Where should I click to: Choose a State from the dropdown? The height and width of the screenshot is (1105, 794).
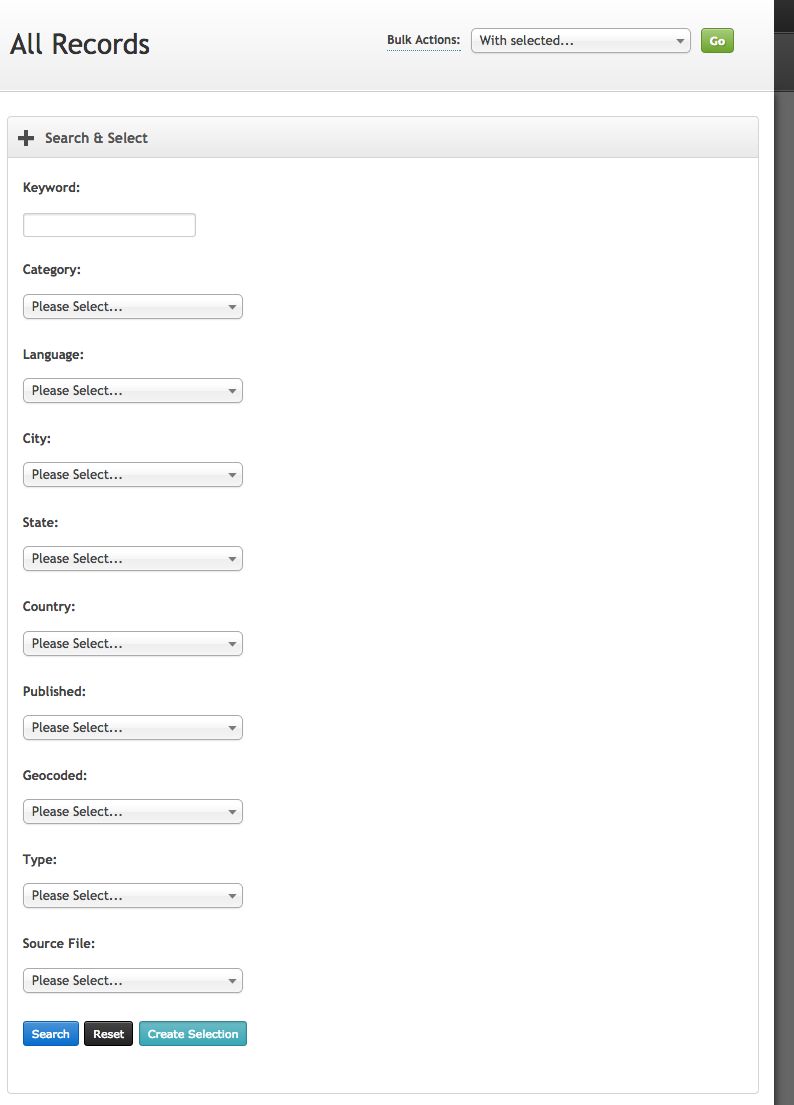click(132, 558)
